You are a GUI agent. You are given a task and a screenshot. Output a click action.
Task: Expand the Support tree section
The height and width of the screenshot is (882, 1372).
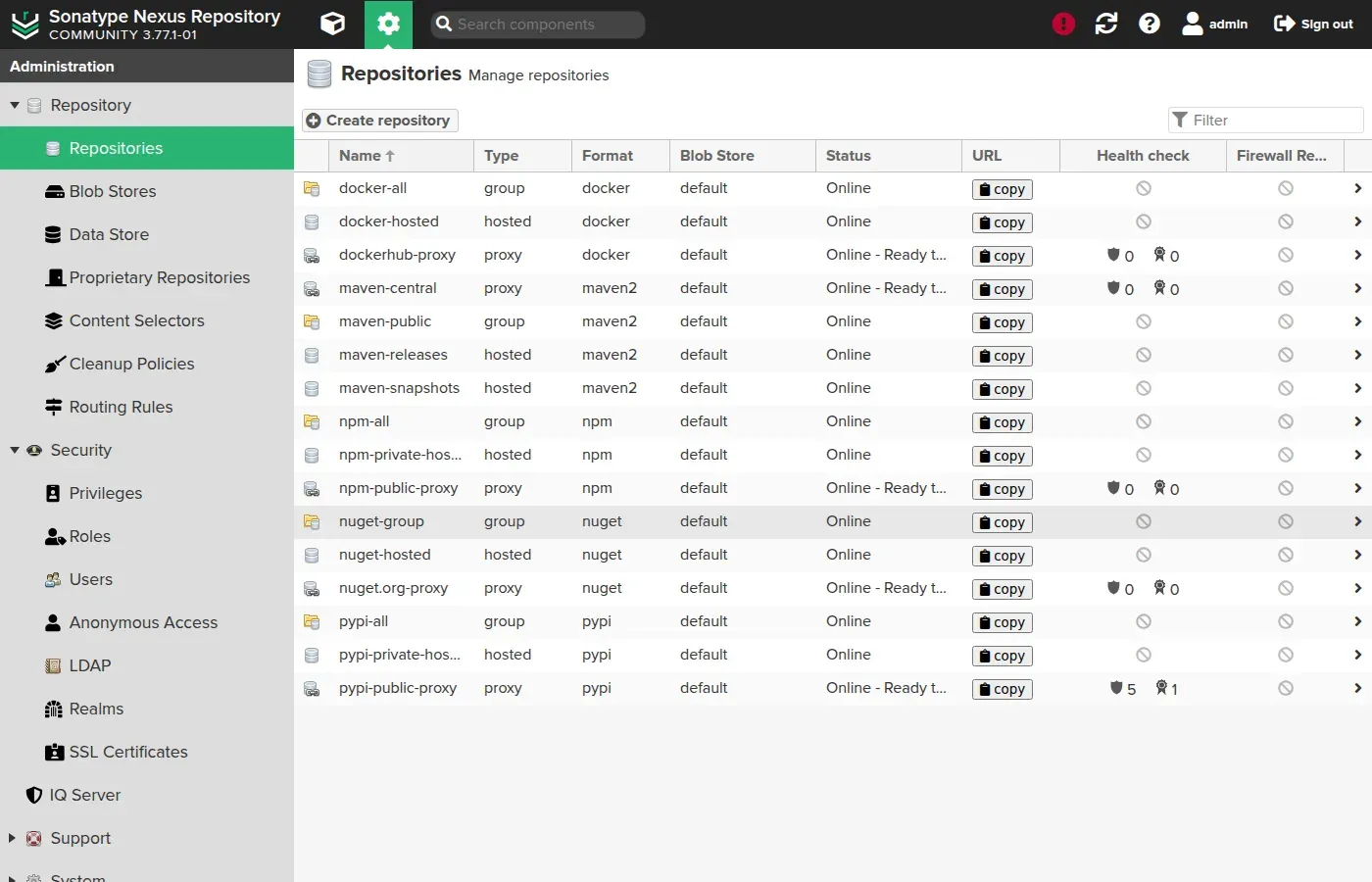[x=13, y=838]
